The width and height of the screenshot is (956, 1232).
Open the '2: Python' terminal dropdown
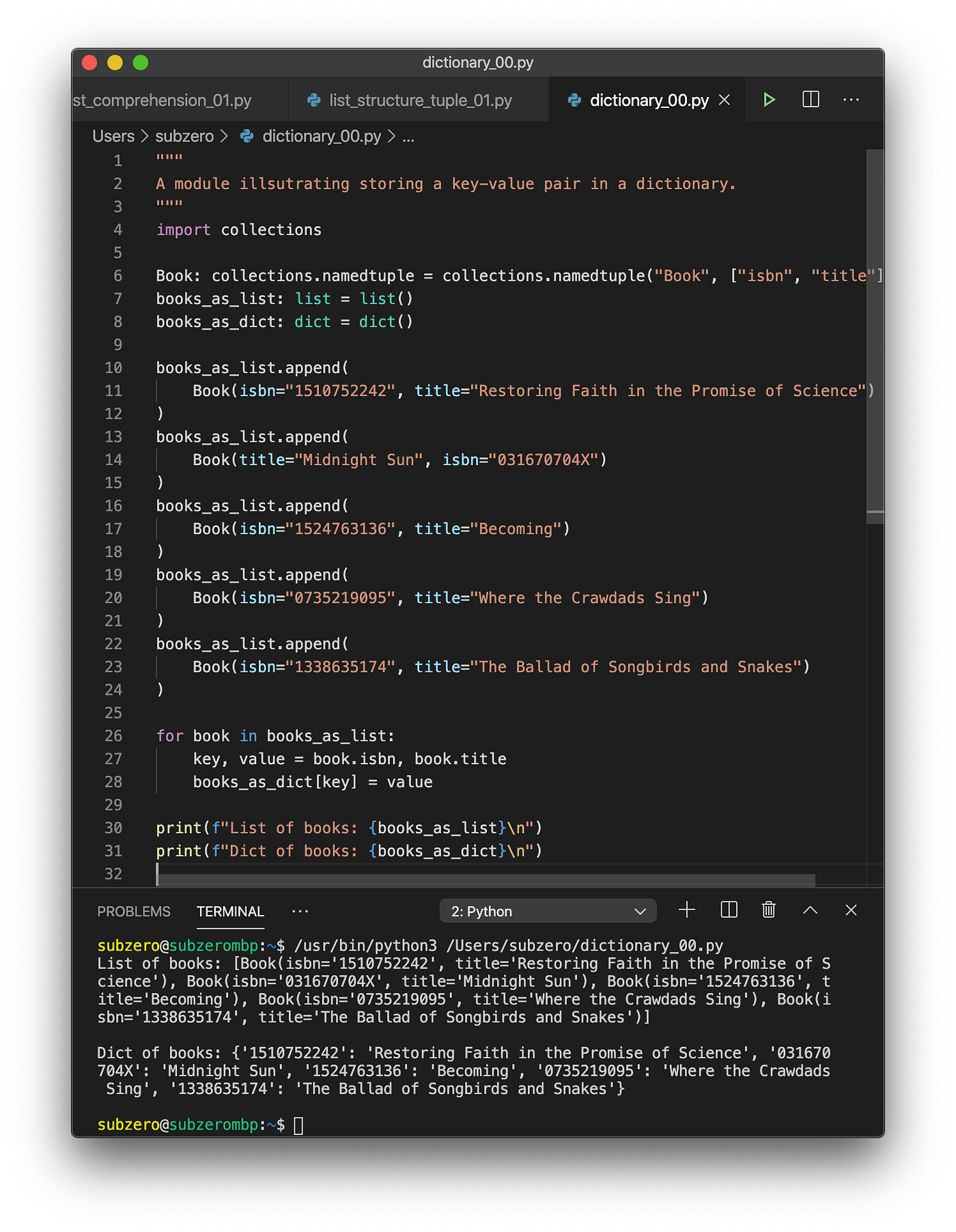pyautogui.click(x=548, y=911)
